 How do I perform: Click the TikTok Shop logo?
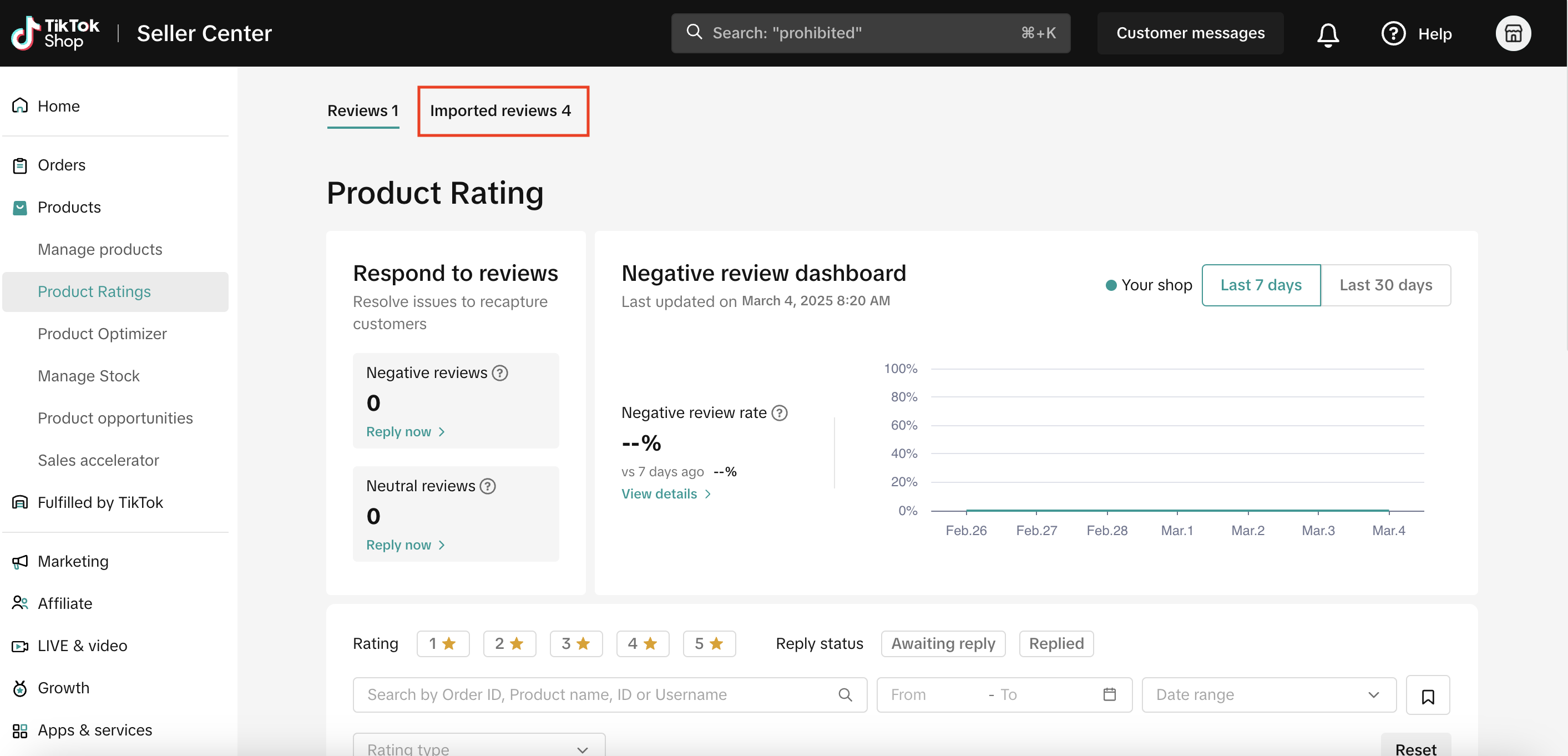point(55,33)
